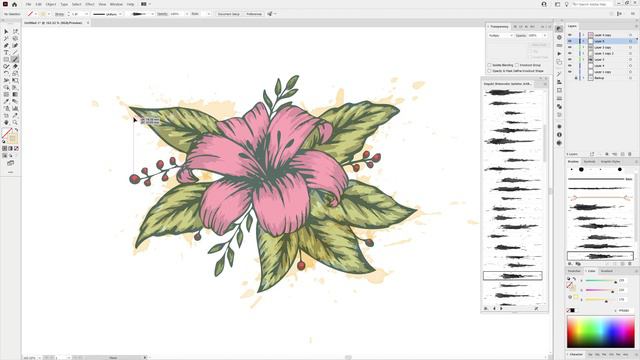This screenshot has width=640, height=360.
Task: Select the Eraser tool
Action: 15,67
